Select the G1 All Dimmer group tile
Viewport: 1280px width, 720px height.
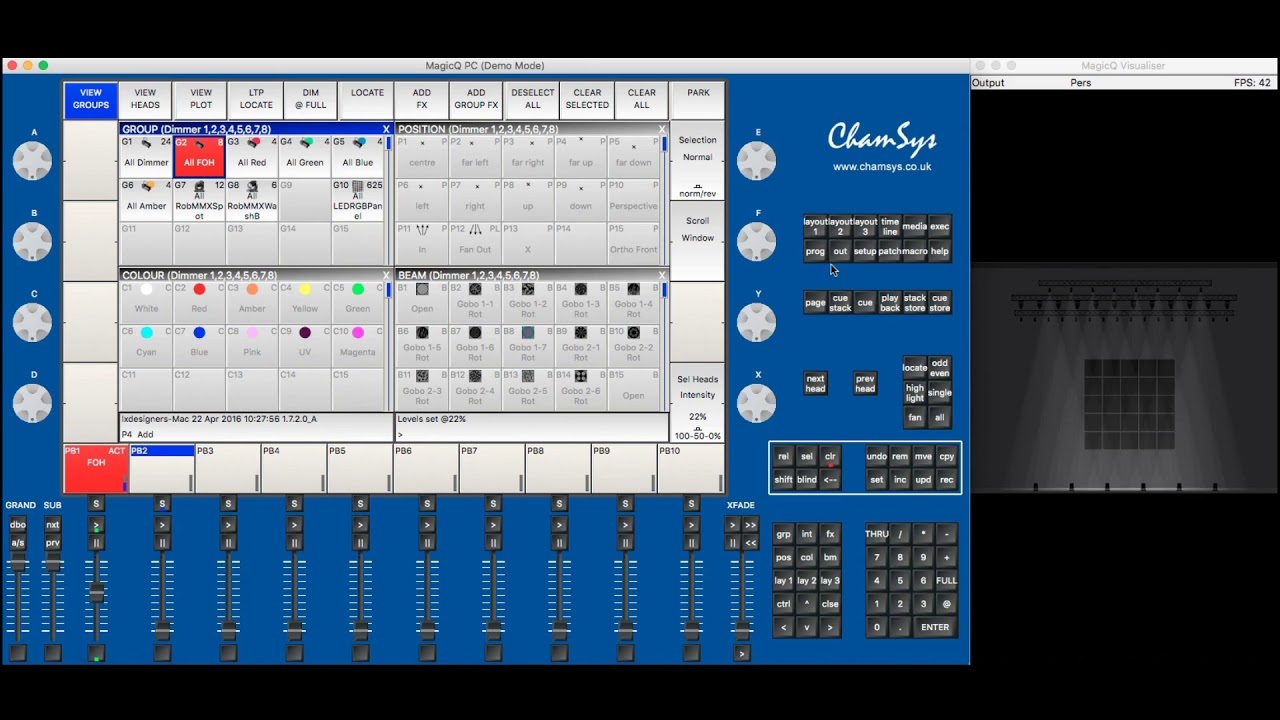click(x=146, y=156)
